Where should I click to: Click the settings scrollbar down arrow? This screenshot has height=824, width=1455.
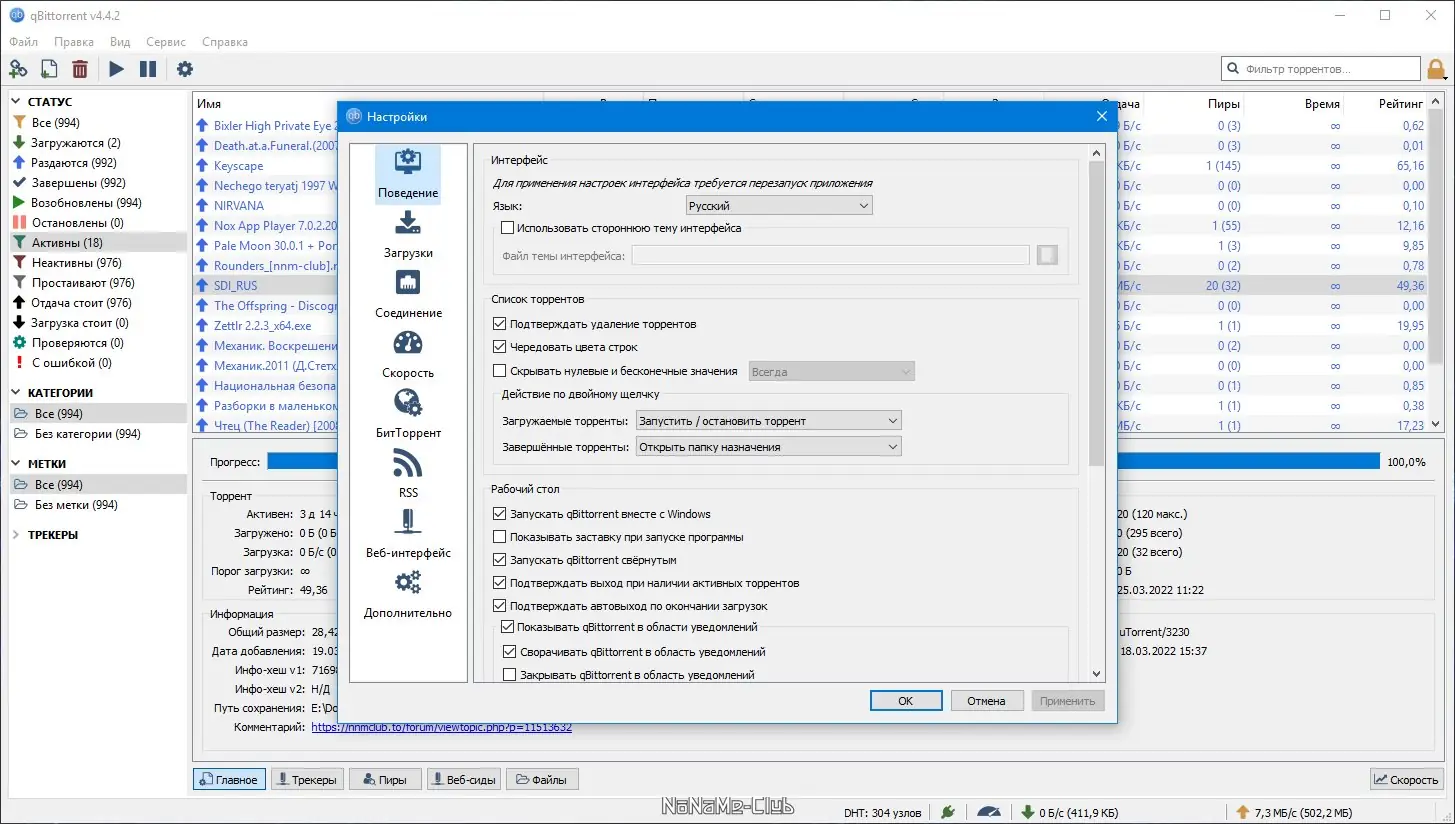(x=1097, y=675)
